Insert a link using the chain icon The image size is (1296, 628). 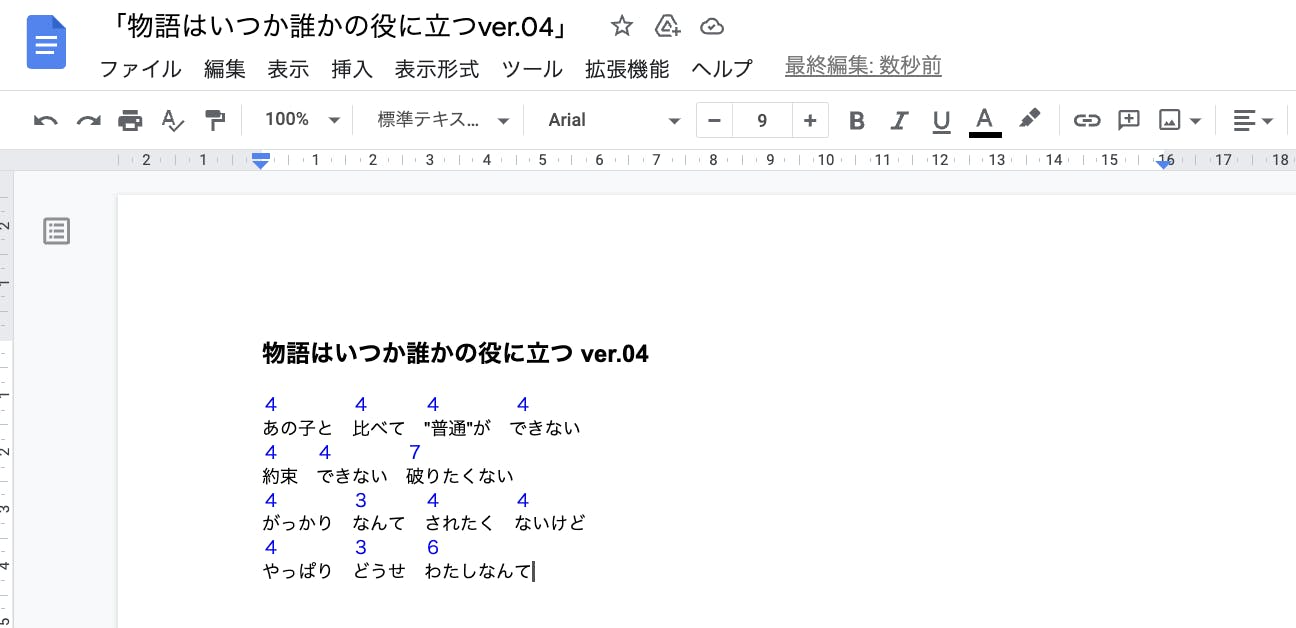tap(1086, 121)
